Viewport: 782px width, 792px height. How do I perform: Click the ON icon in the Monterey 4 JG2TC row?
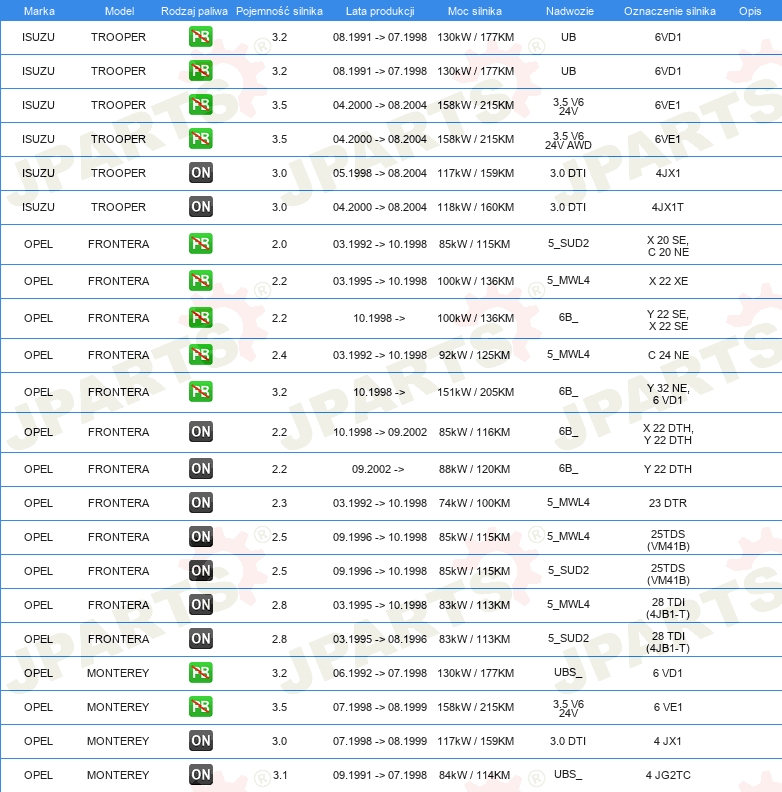tap(201, 774)
